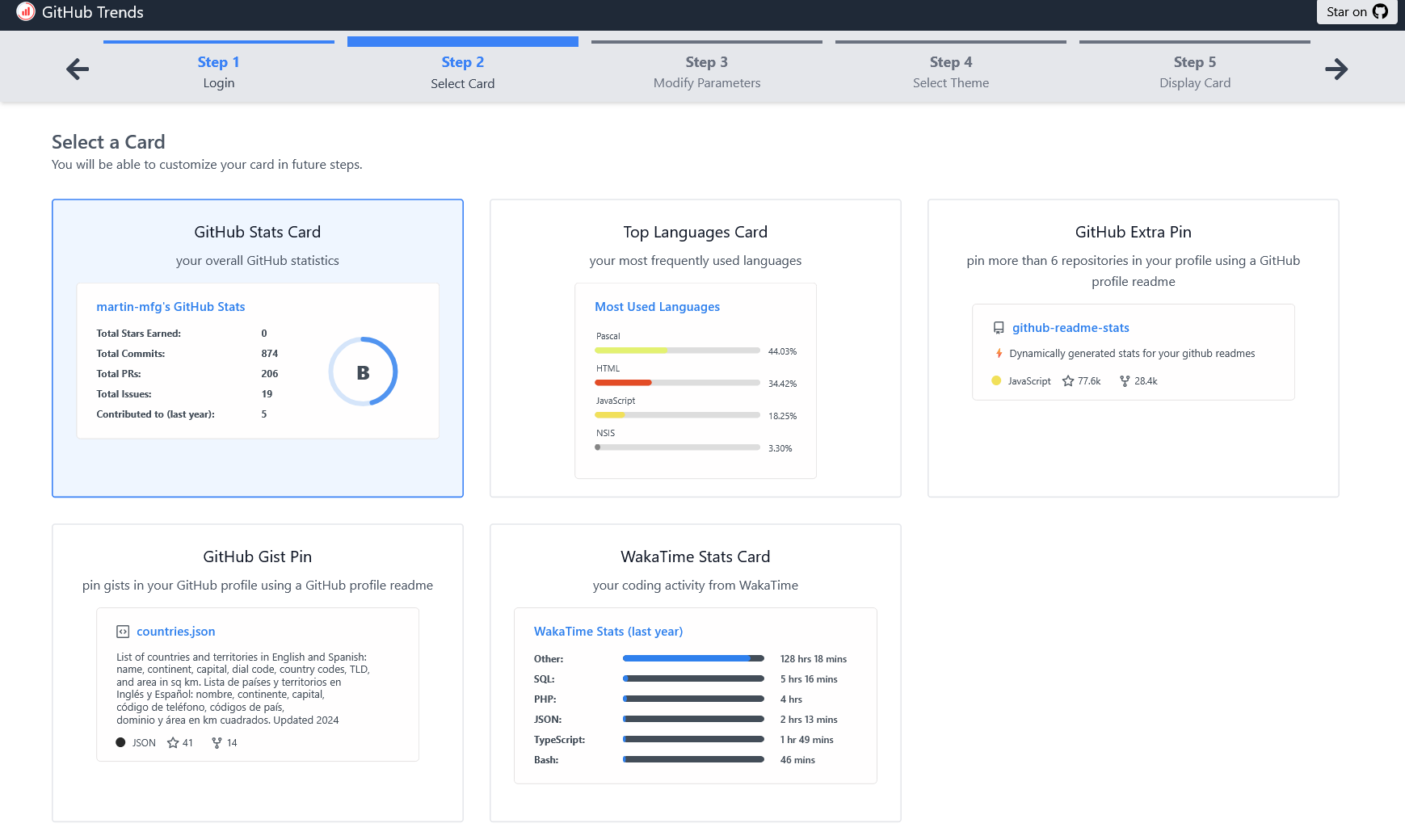Click the code file icon beside countries.json
1405x840 pixels.
(x=123, y=632)
